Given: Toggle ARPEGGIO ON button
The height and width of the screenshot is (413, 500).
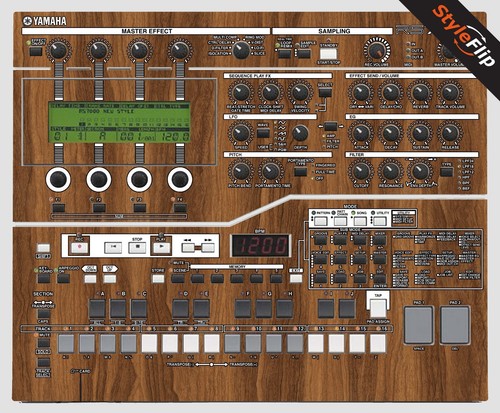Looking at the screenshot, I should (x=63, y=278).
